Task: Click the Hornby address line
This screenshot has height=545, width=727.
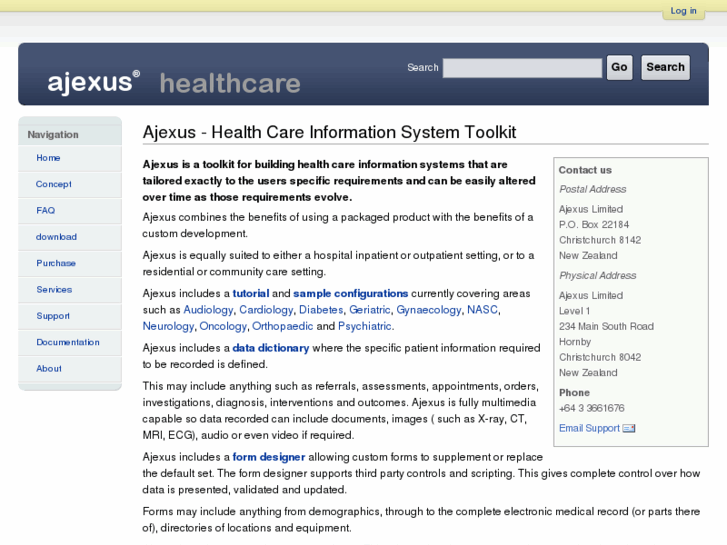Action: coord(575,342)
